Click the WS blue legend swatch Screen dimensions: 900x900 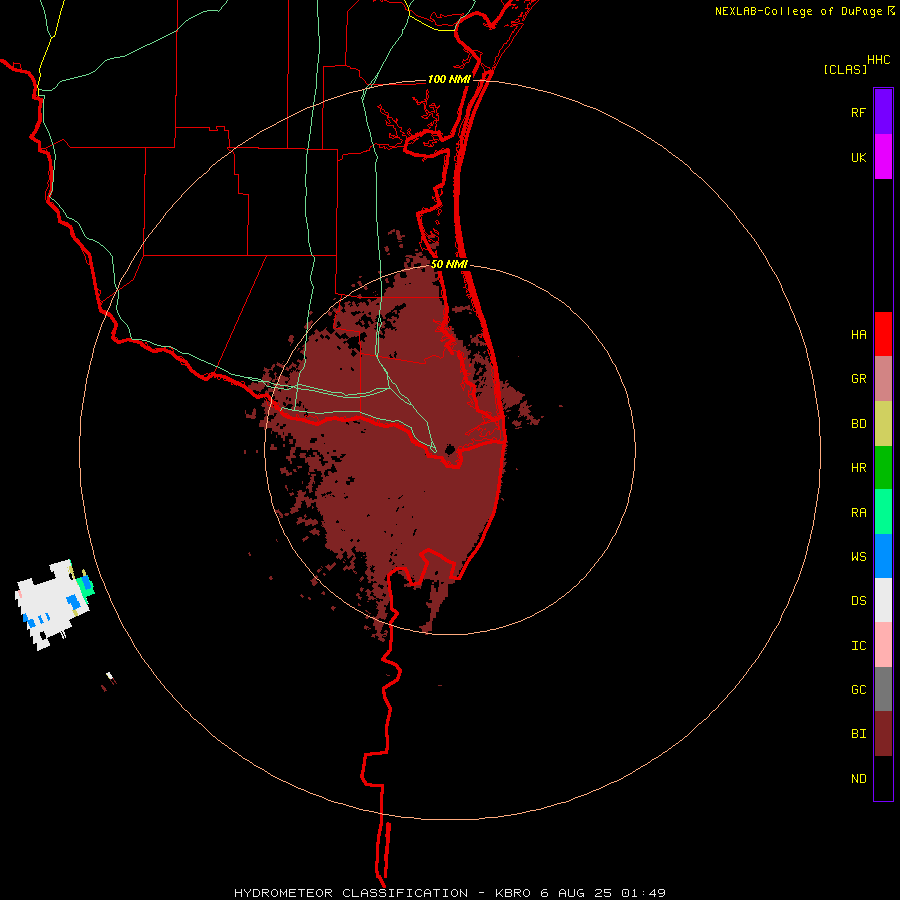(x=883, y=556)
